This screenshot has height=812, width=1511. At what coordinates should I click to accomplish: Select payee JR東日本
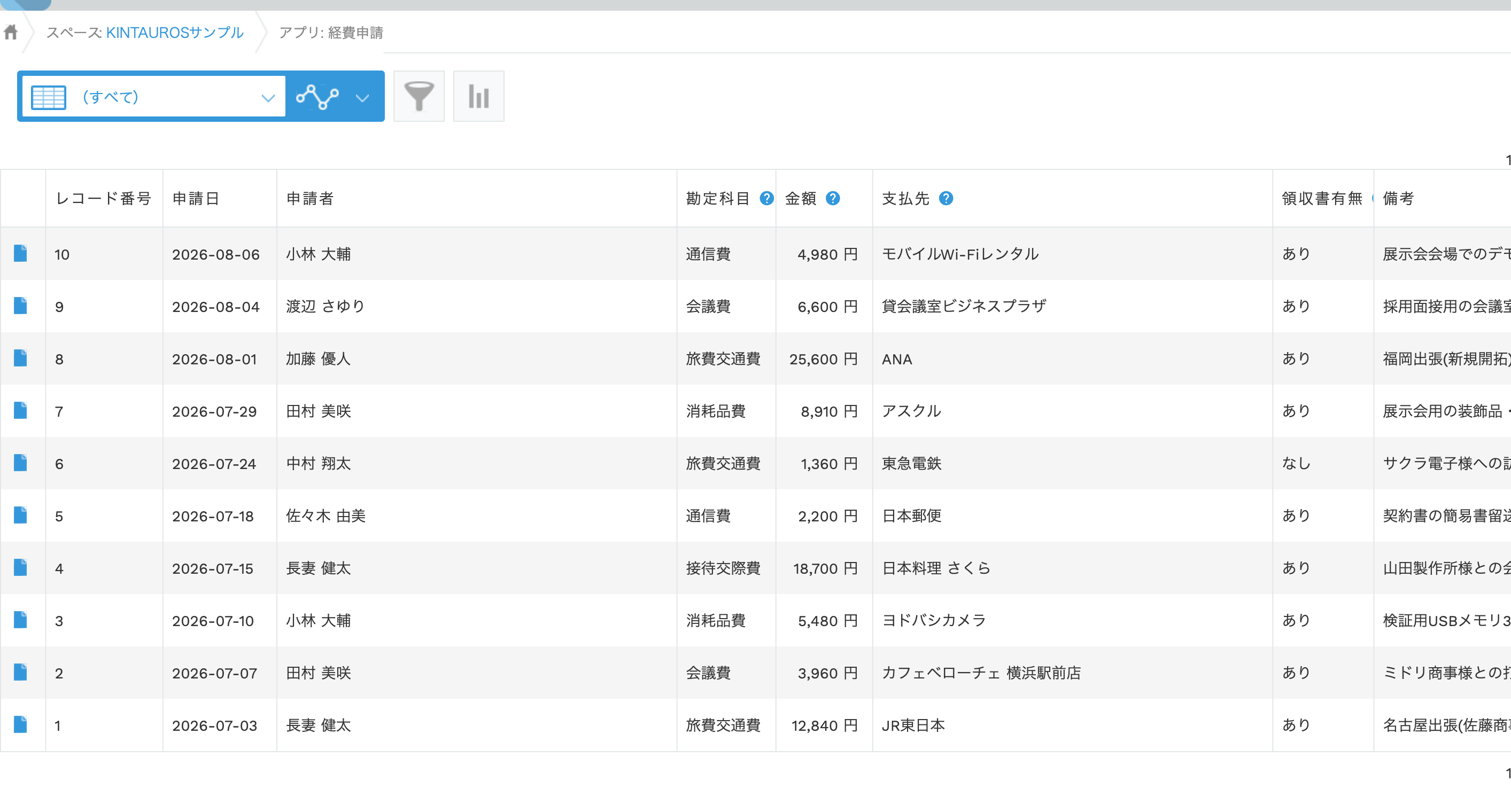click(913, 725)
